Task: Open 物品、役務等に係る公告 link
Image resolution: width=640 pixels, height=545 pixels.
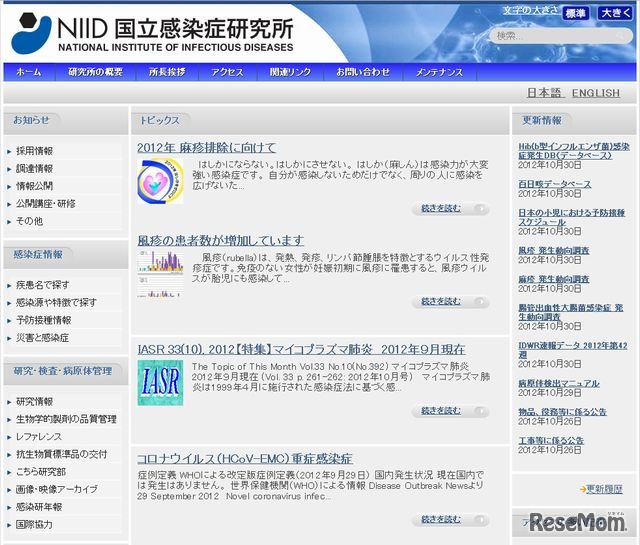Action: (562, 412)
